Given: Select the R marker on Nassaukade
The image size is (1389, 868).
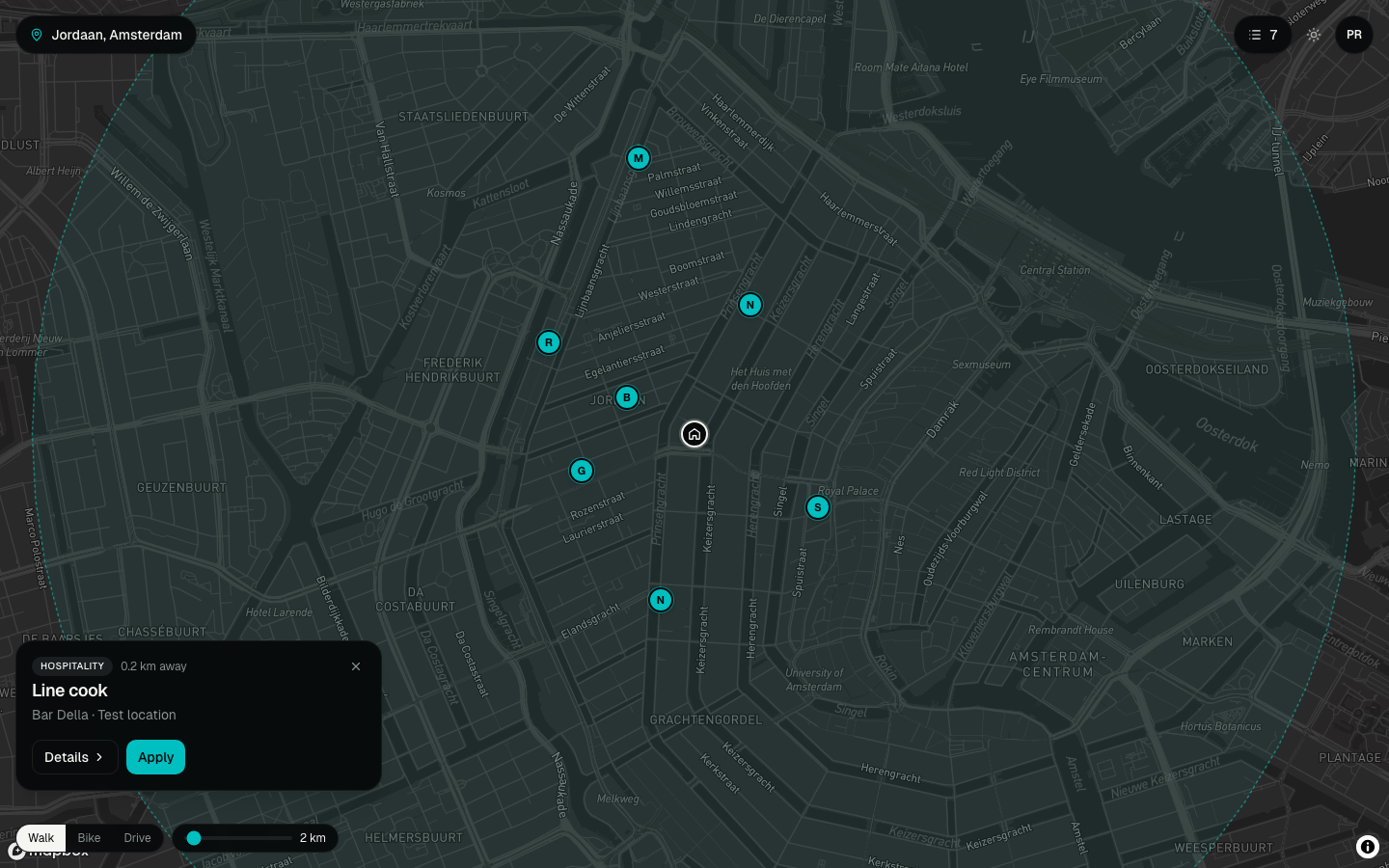Looking at the screenshot, I should click(x=549, y=342).
